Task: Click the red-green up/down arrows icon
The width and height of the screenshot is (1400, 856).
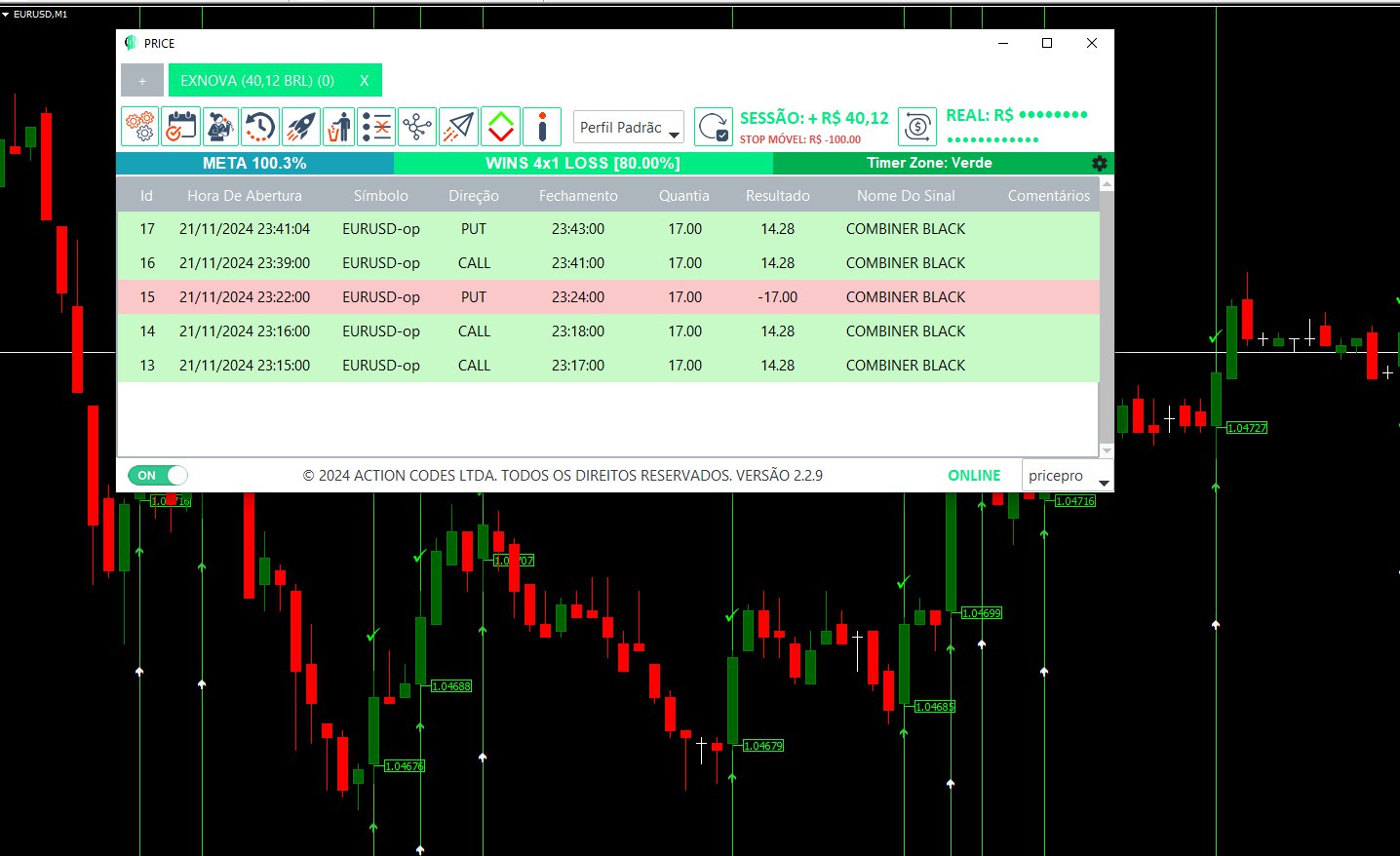Action: click(x=500, y=127)
